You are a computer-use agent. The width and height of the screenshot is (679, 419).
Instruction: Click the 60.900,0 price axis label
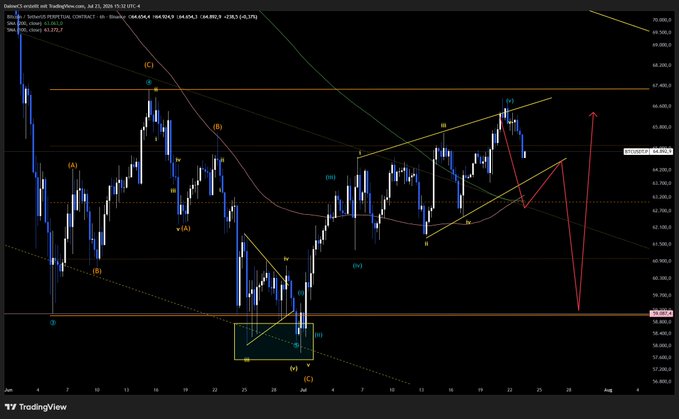point(662,261)
